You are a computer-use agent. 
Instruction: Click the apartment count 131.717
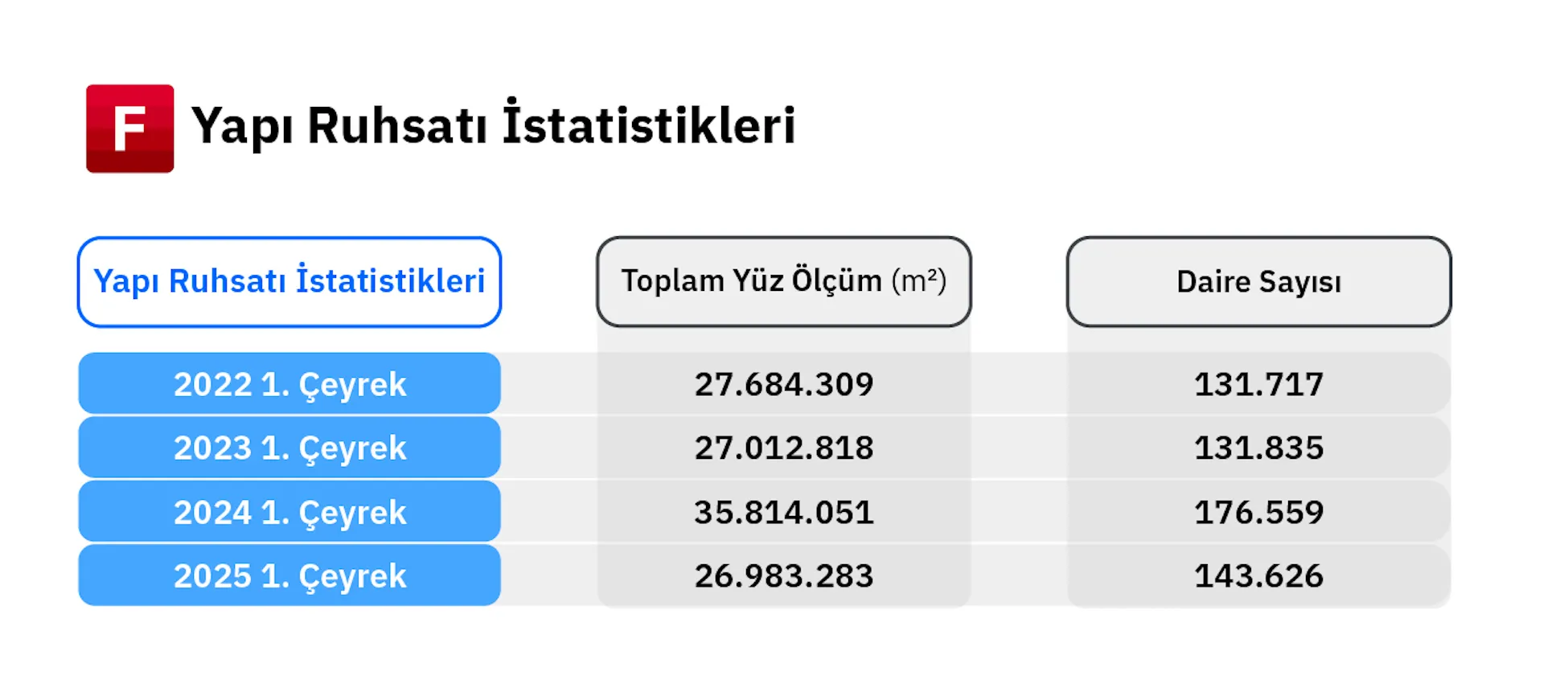pyautogui.click(x=1259, y=384)
